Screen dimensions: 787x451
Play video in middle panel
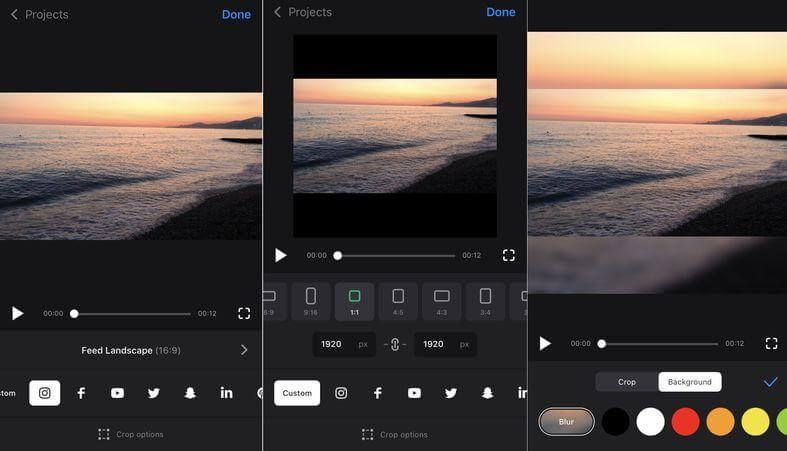(281, 255)
